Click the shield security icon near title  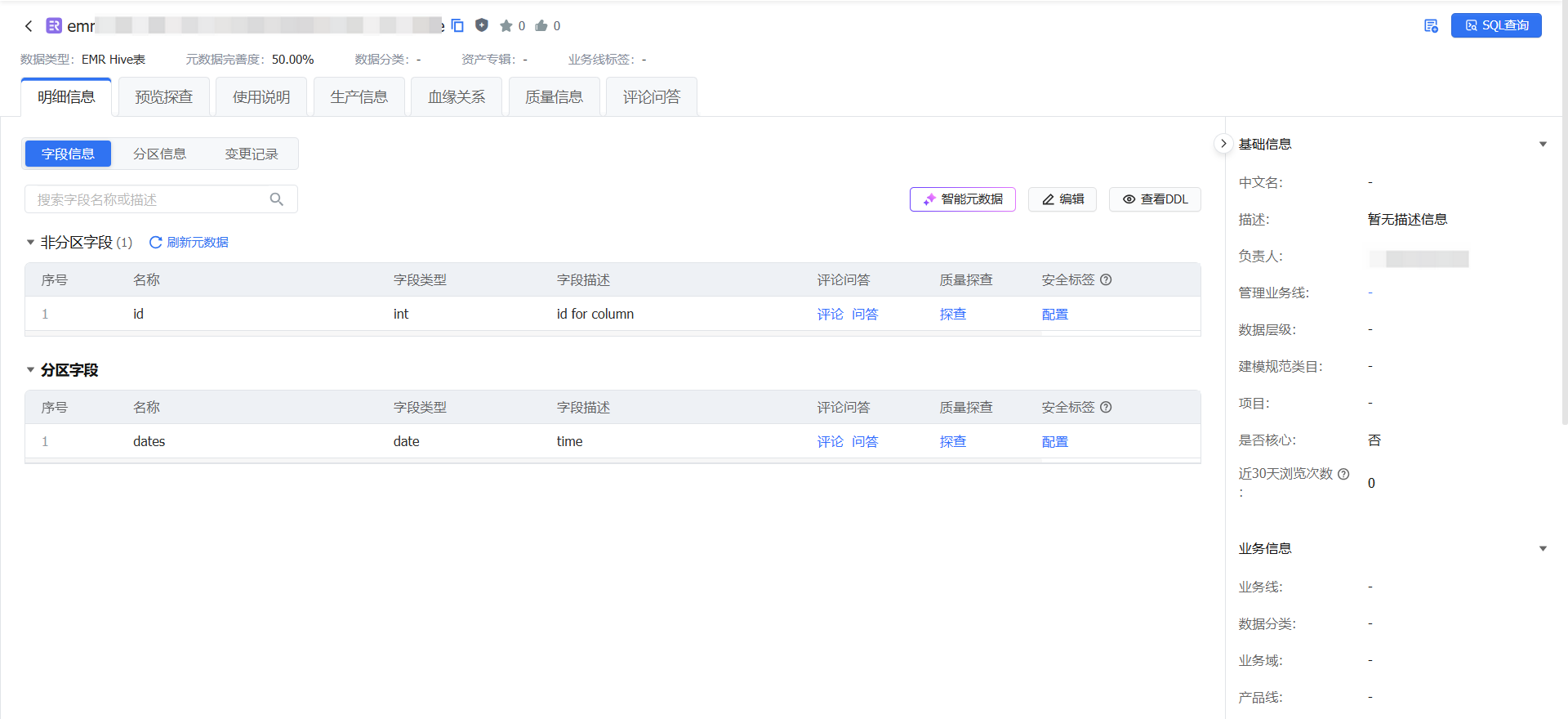(482, 25)
